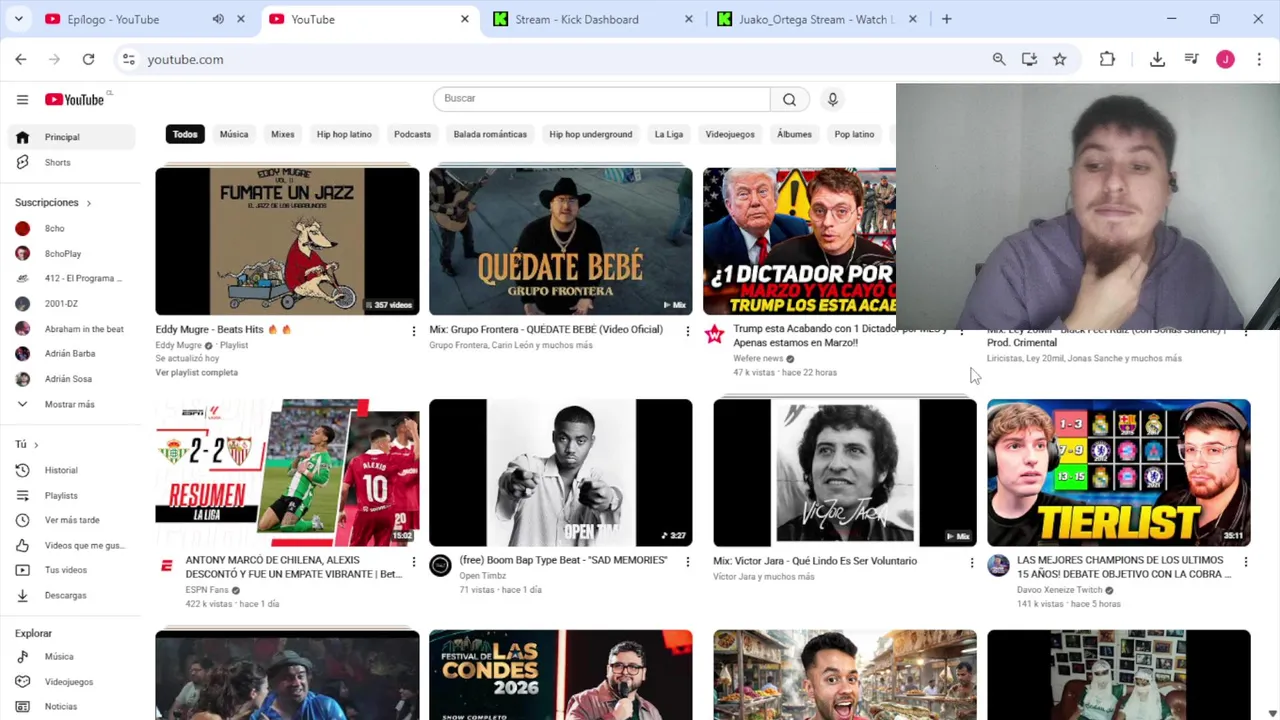
Task: Open the media control icon in toolbar
Action: coord(1191,59)
